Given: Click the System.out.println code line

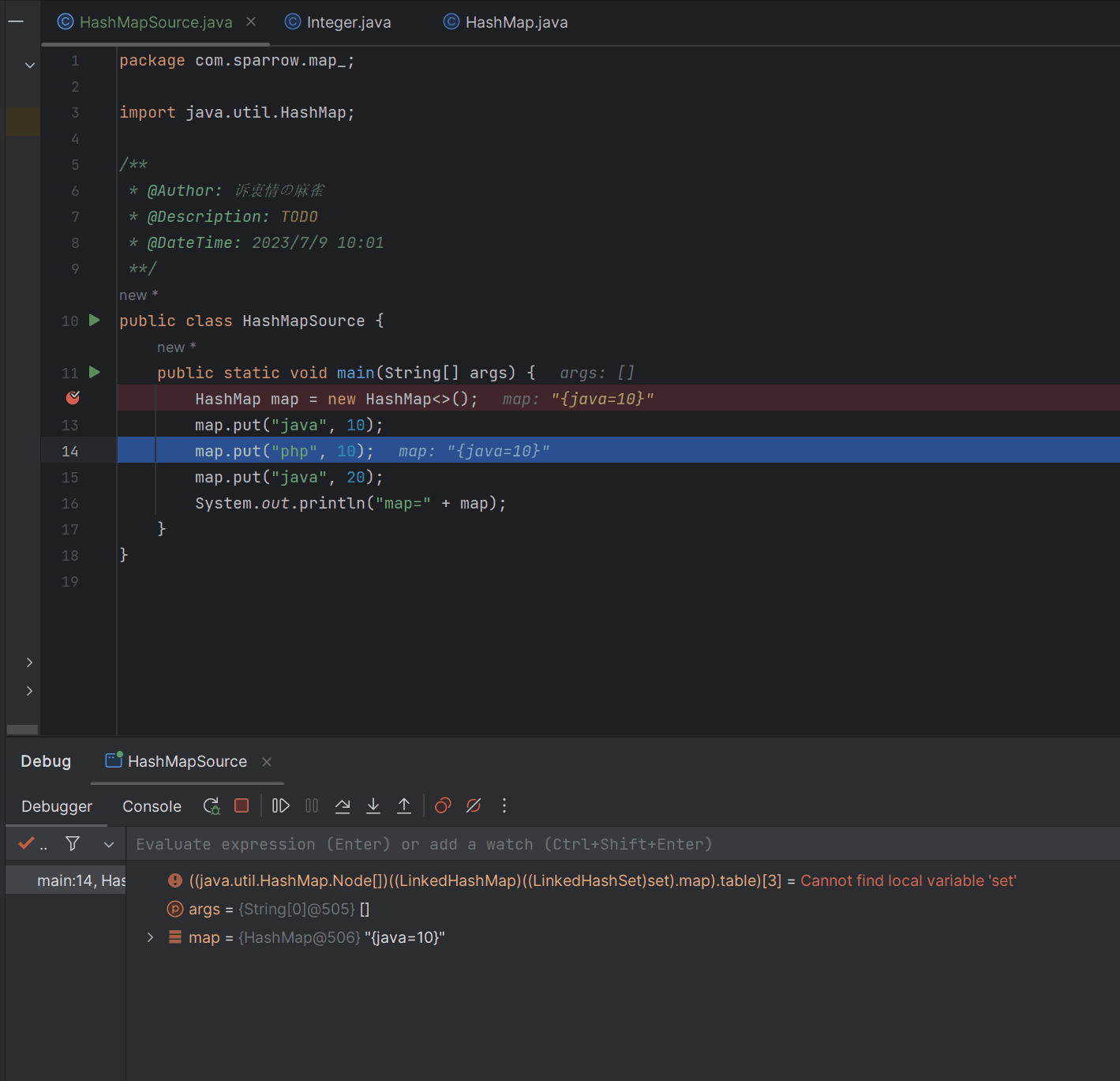Looking at the screenshot, I should click(x=350, y=503).
